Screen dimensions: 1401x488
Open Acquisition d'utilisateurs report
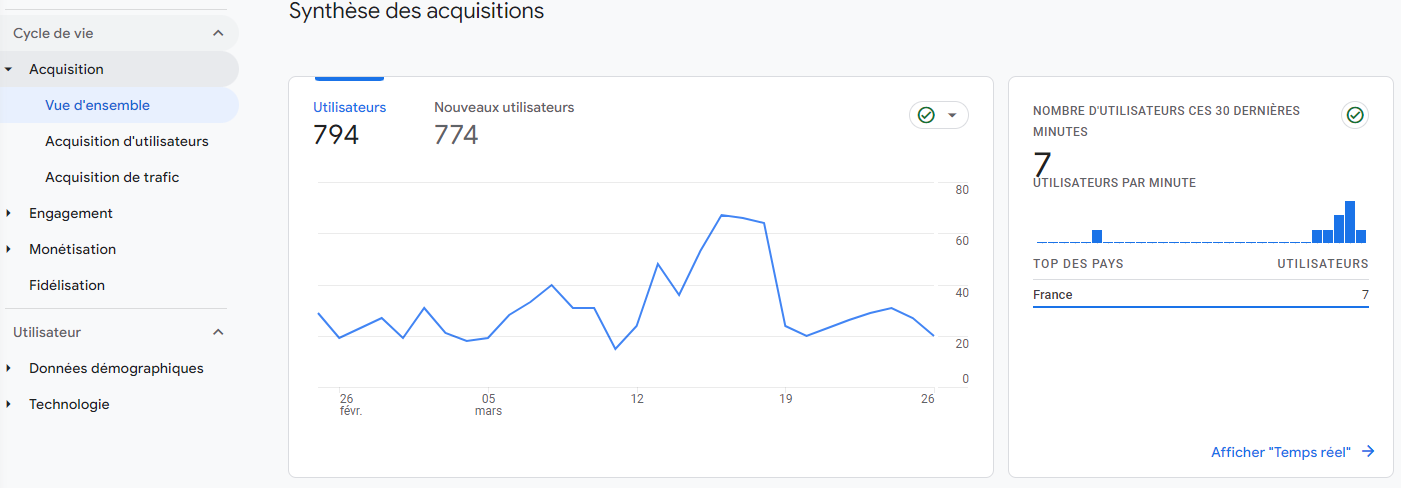126,141
